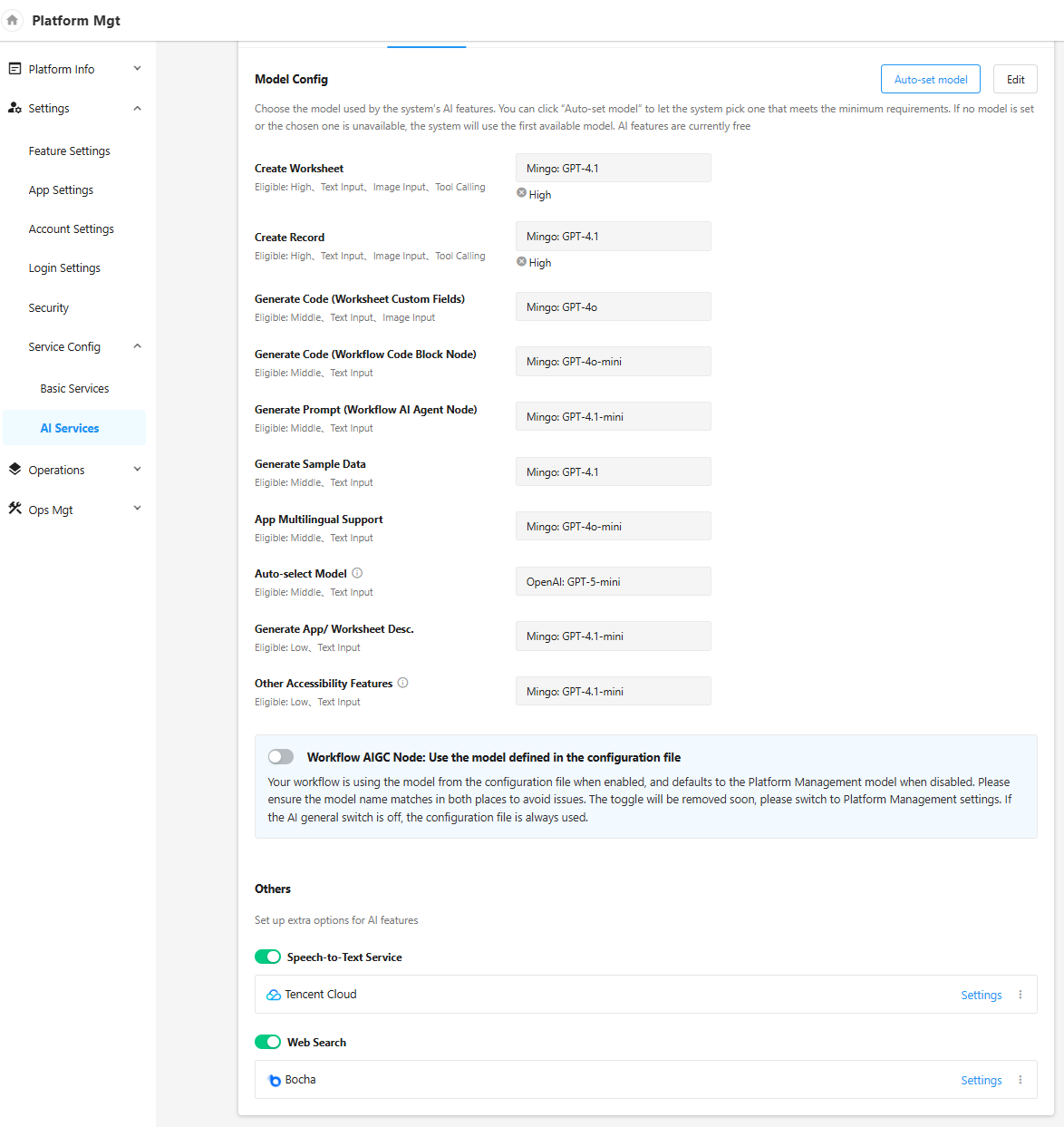1064x1127 pixels.
Task: Expand the Platform Info section chevron
Action: pos(137,69)
